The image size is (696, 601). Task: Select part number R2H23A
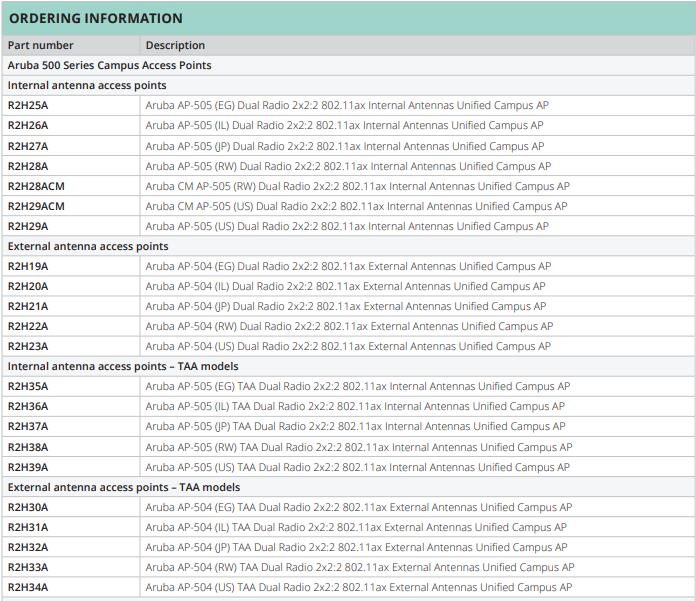[28, 346]
